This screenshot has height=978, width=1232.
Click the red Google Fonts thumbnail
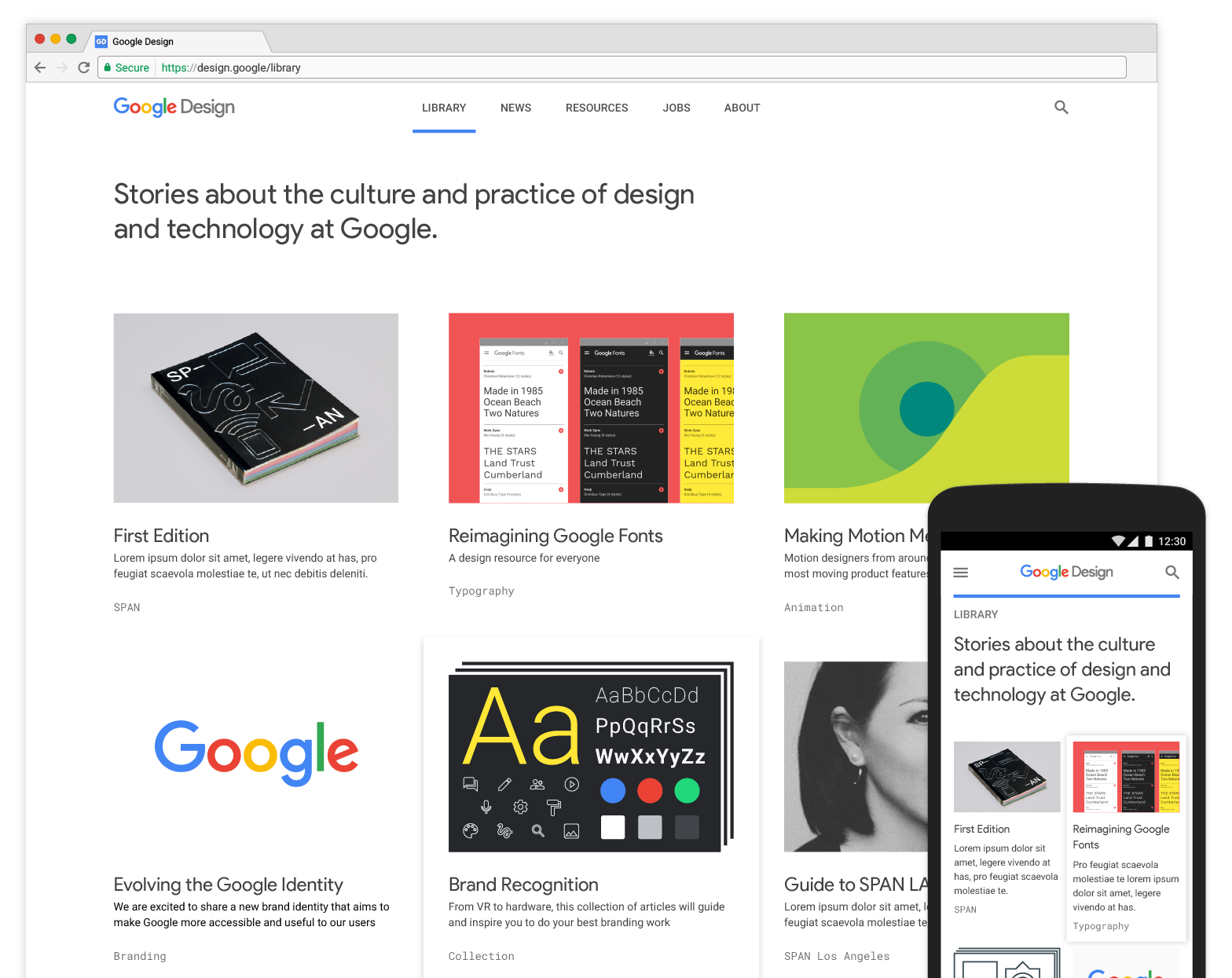tap(591, 408)
